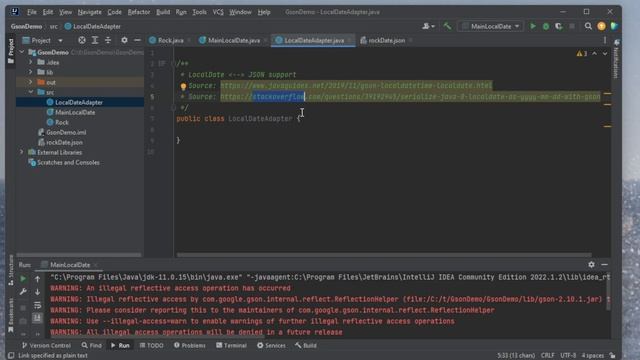Screen dimensions: 640x360
Task: Open the Code With Me user icon
Action: pos(427,26)
